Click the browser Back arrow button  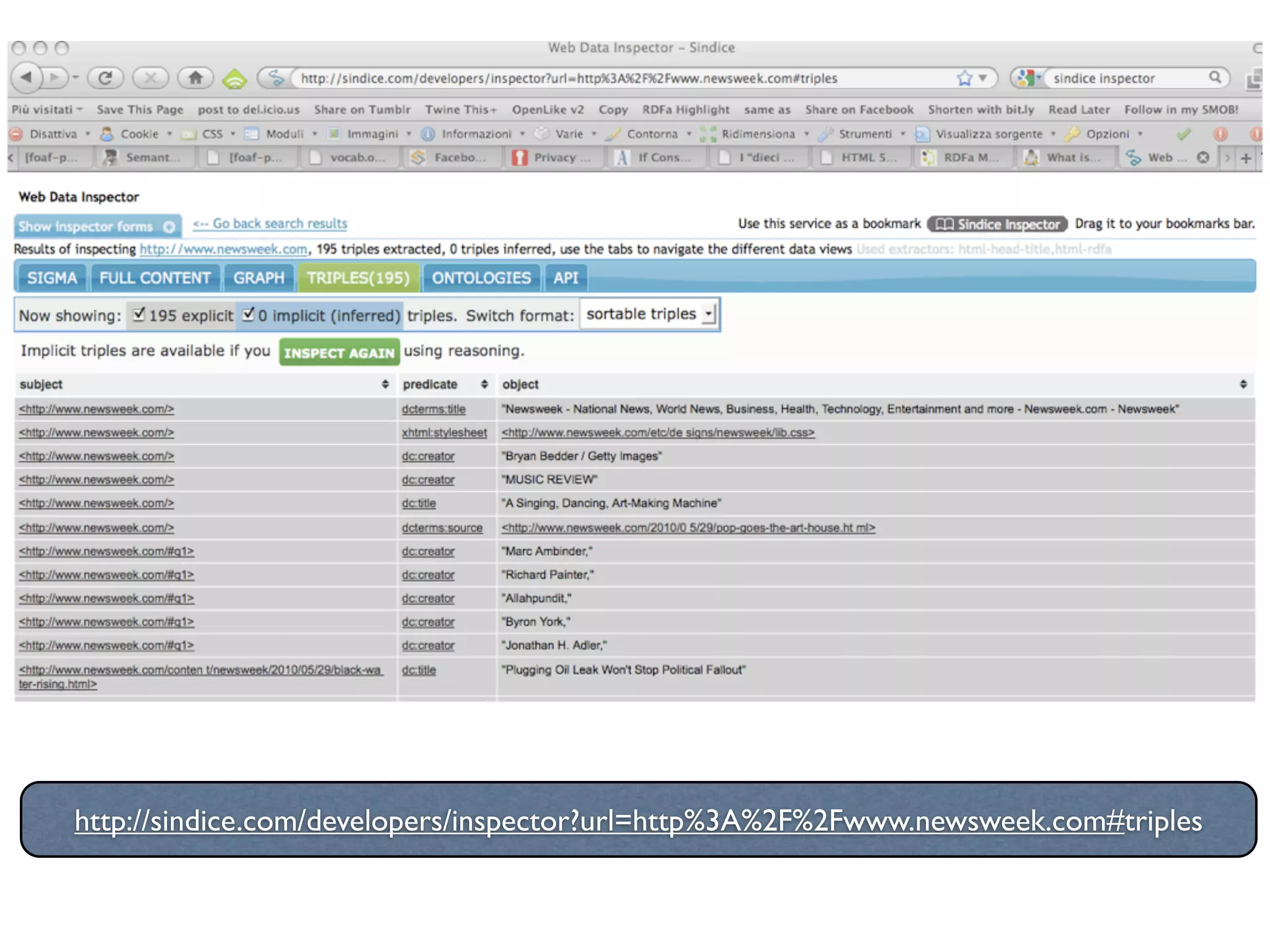point(27,78)
